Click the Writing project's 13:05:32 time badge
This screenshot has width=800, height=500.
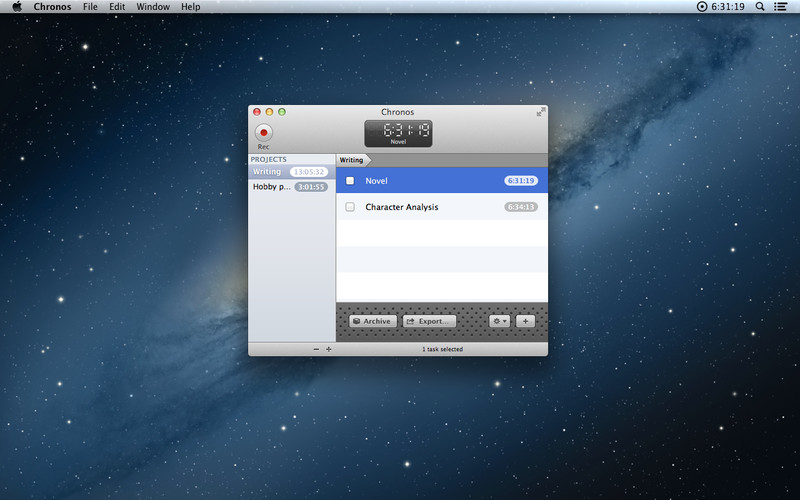(x=309, y=172)
